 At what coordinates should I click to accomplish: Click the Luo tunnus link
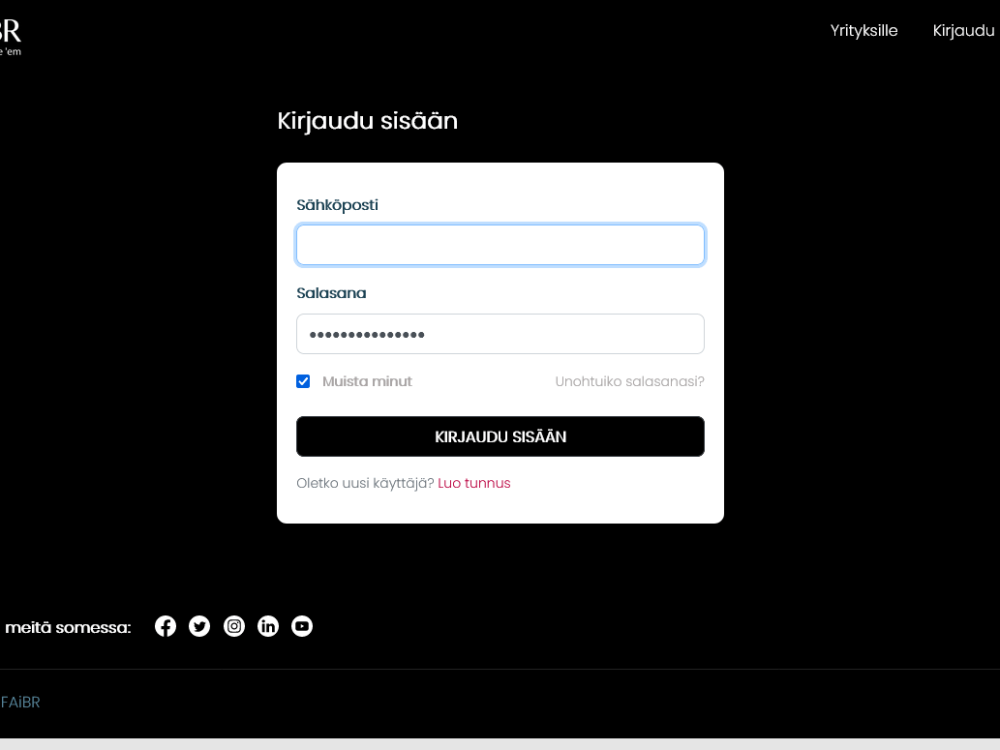tap(474, 482)
